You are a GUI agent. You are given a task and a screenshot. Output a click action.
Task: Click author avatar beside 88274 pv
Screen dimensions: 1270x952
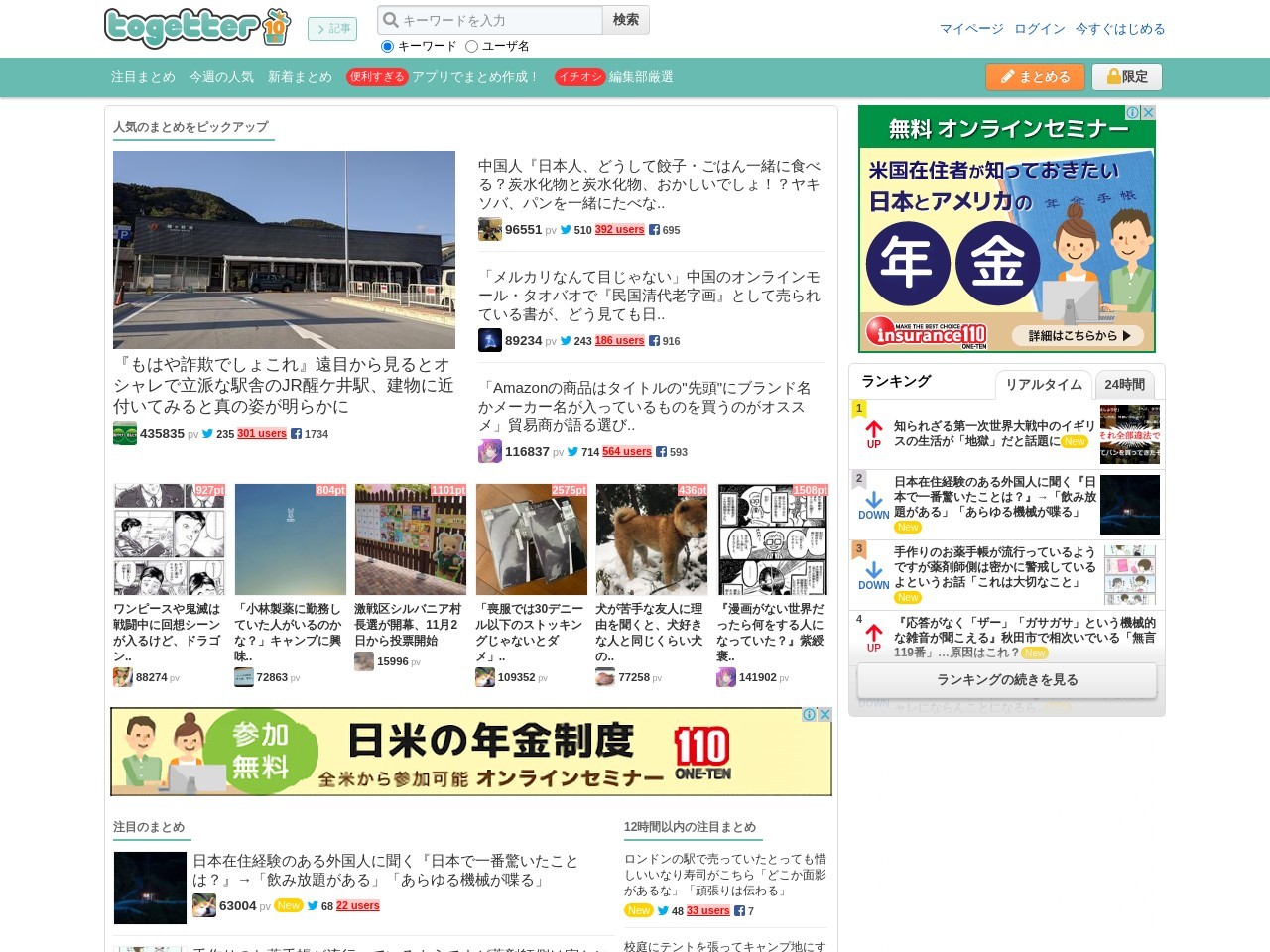click(x=123, y=677)
